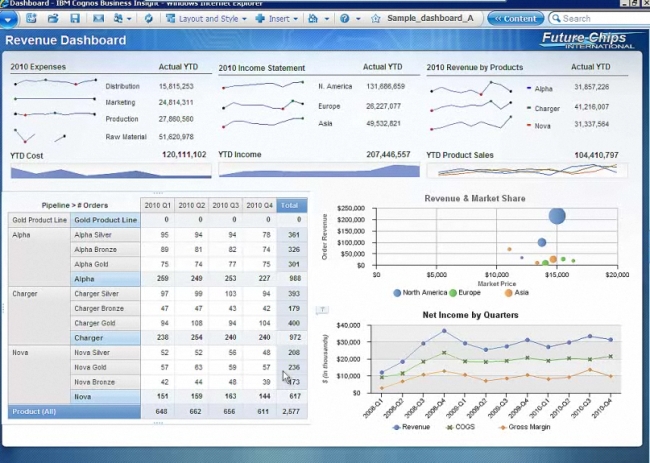Click the N. America income label
Viewport: 650px width, 463px height.
[335, 86]
